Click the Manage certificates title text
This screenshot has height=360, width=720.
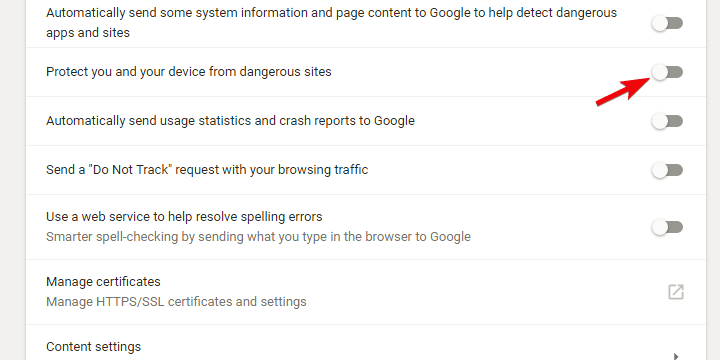tap(103, 281)
